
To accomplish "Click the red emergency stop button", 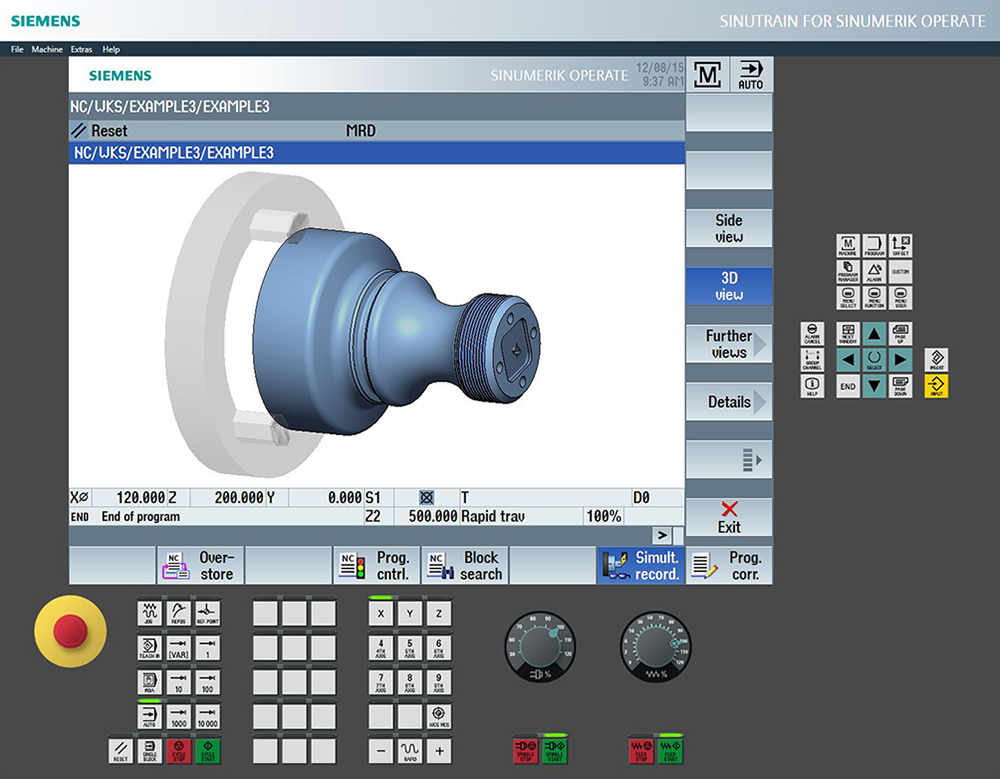I will [x=69, y=629].
